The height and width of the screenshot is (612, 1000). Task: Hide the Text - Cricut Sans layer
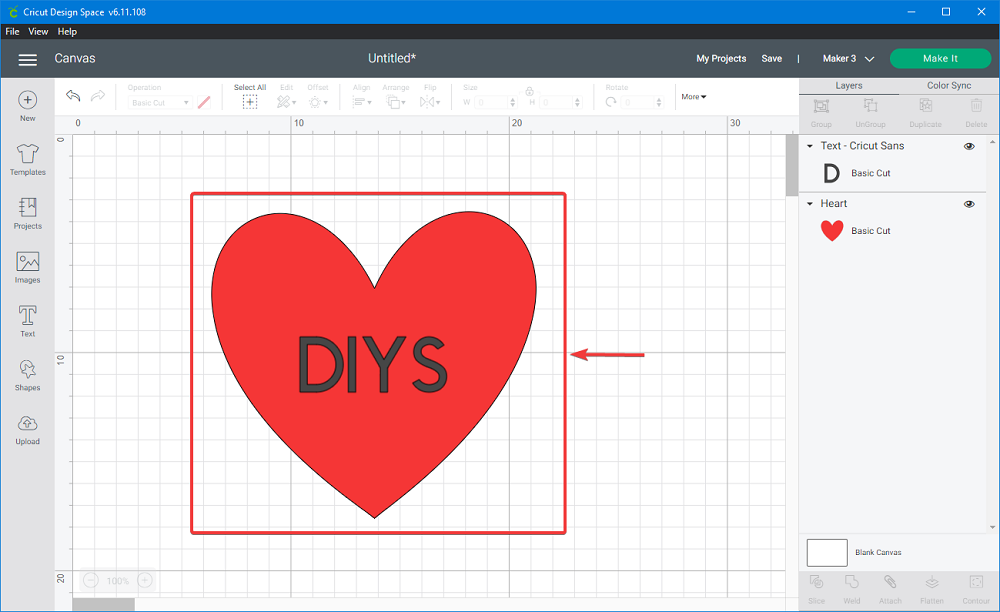969,146
